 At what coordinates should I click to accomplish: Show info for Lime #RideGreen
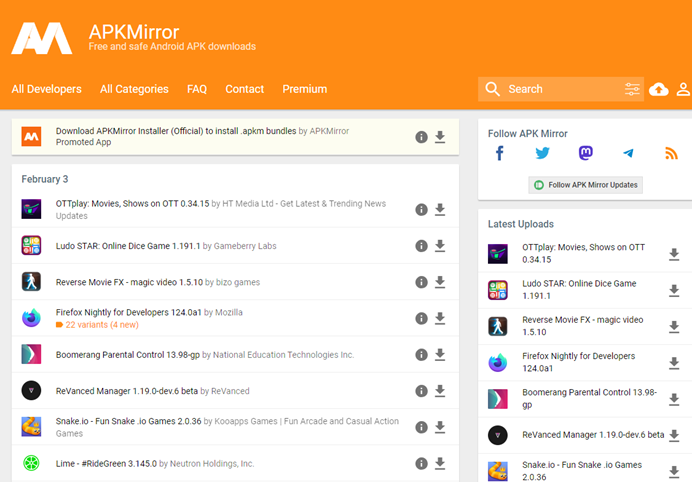[x=421, y=463]
